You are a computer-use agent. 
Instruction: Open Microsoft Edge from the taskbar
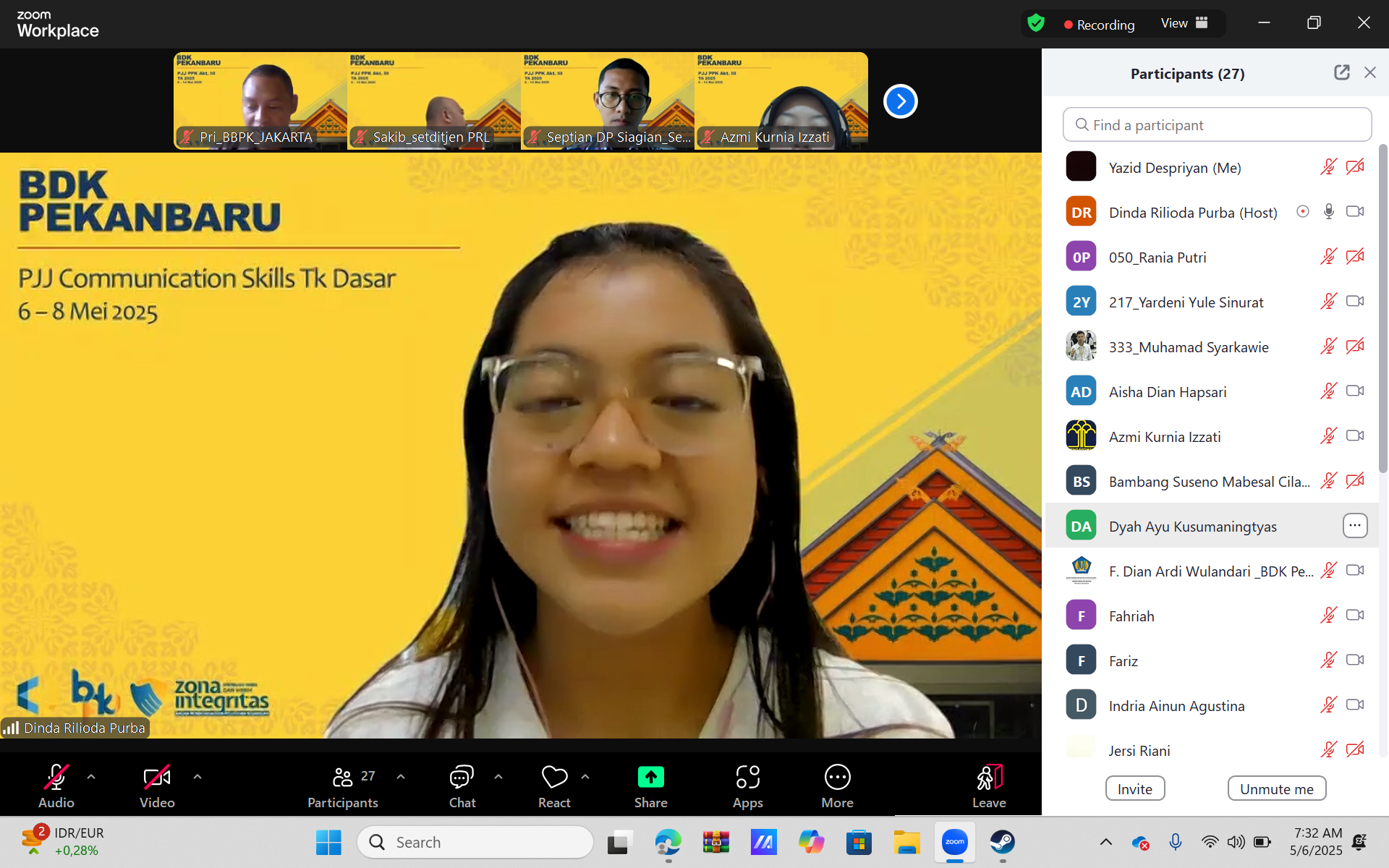668,842
